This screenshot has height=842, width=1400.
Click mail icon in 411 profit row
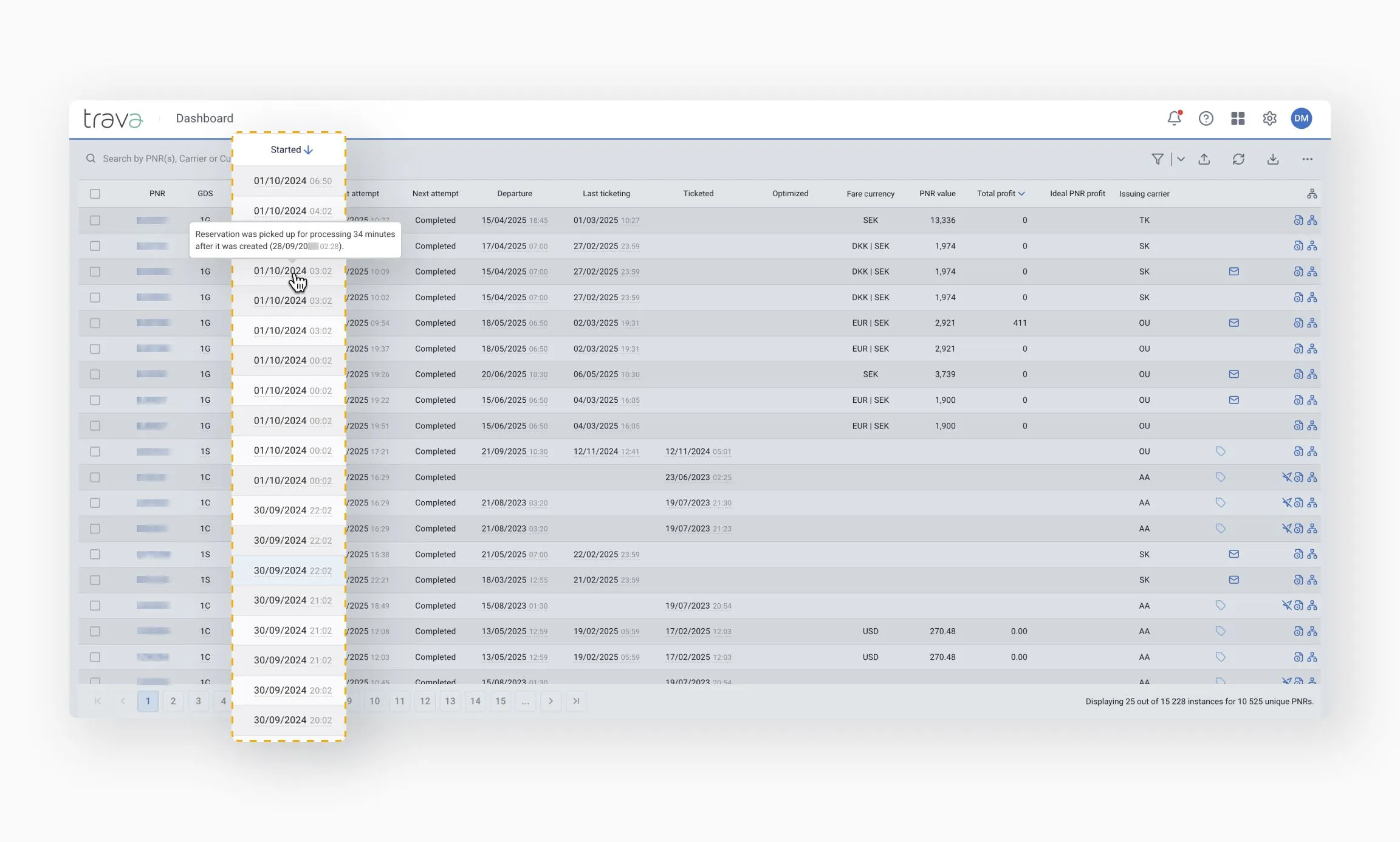[1234, 323]
